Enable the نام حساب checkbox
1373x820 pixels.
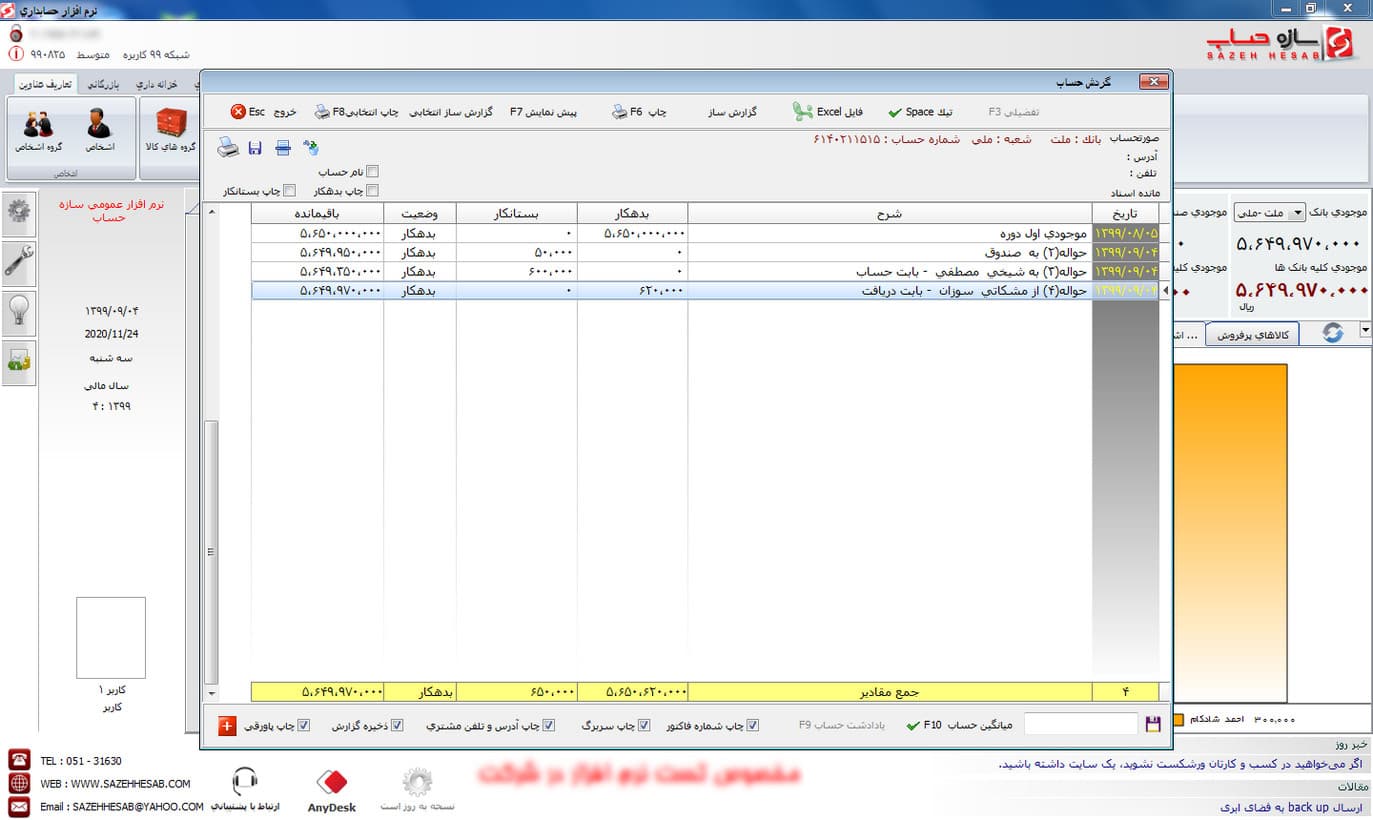pyautogui.click(x=373, y=172)
